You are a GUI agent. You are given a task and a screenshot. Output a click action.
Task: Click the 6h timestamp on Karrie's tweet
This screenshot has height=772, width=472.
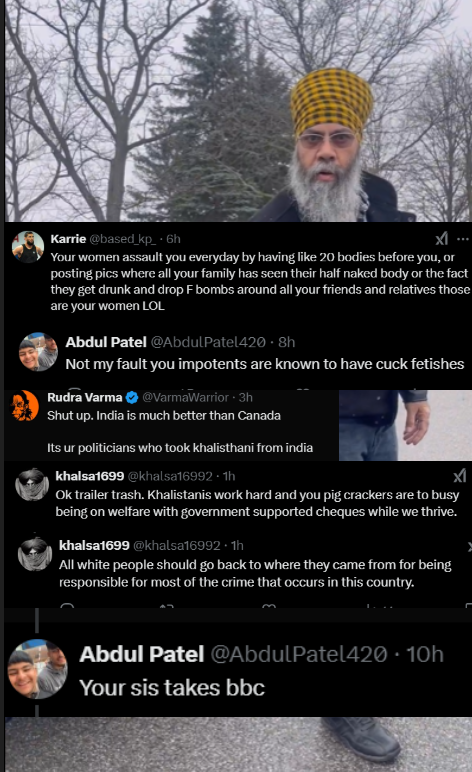pos(173,239)
